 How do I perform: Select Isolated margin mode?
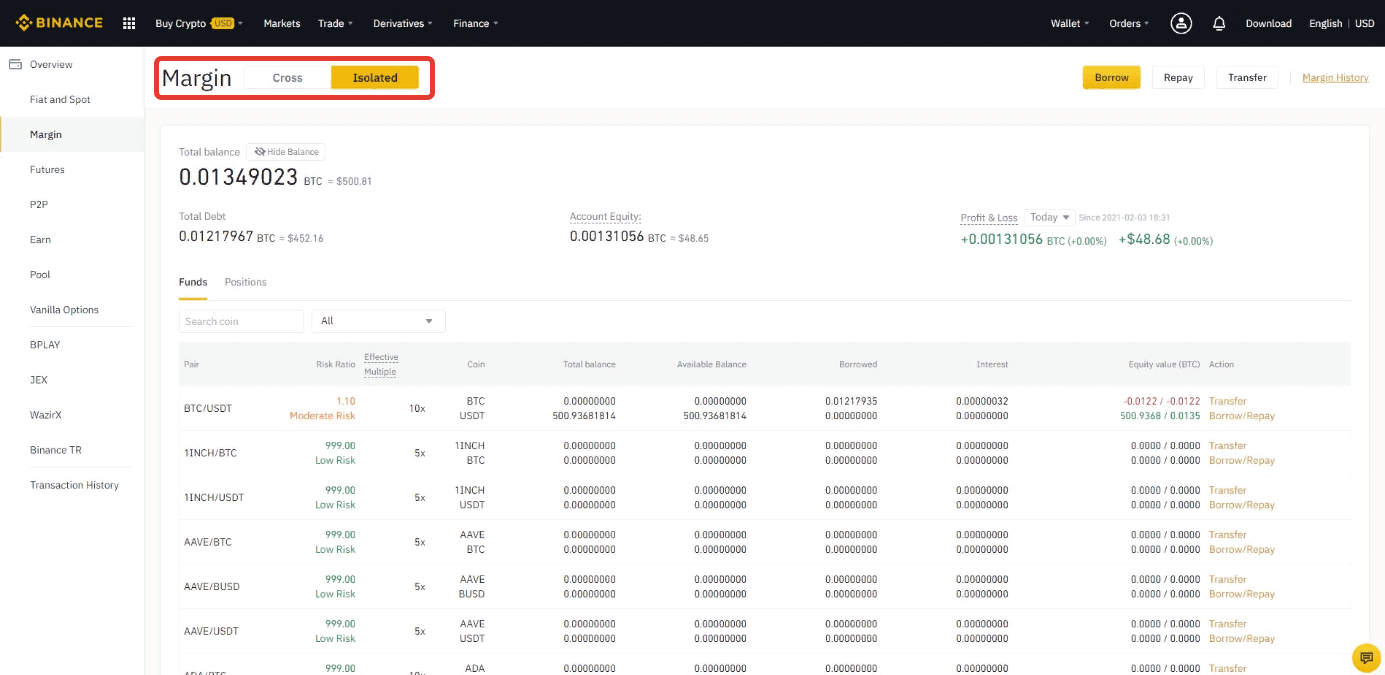(375, 78)
